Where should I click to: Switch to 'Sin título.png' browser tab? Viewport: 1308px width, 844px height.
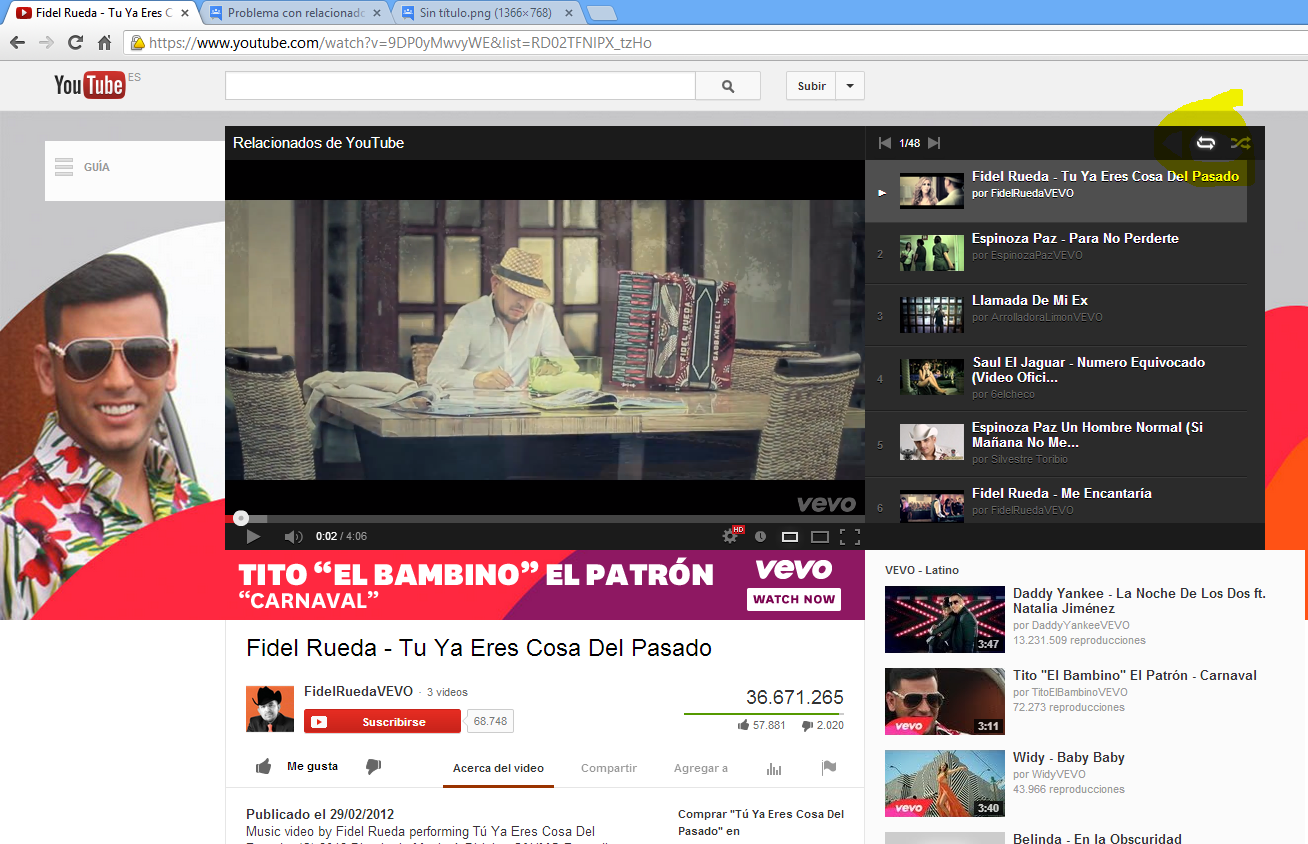(x=488, y=13)
